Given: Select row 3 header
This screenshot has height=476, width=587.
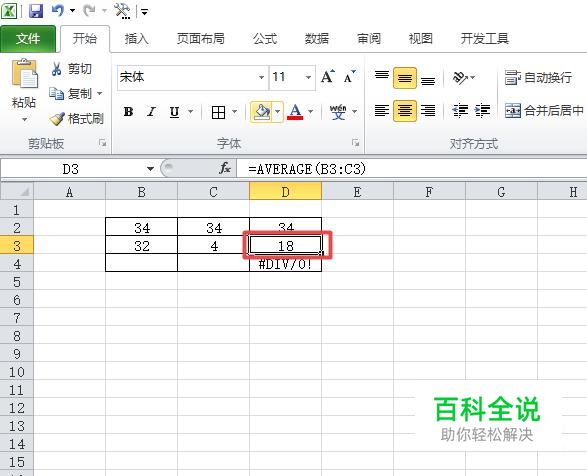Looking at the screenshot, I should coord(17,246).
